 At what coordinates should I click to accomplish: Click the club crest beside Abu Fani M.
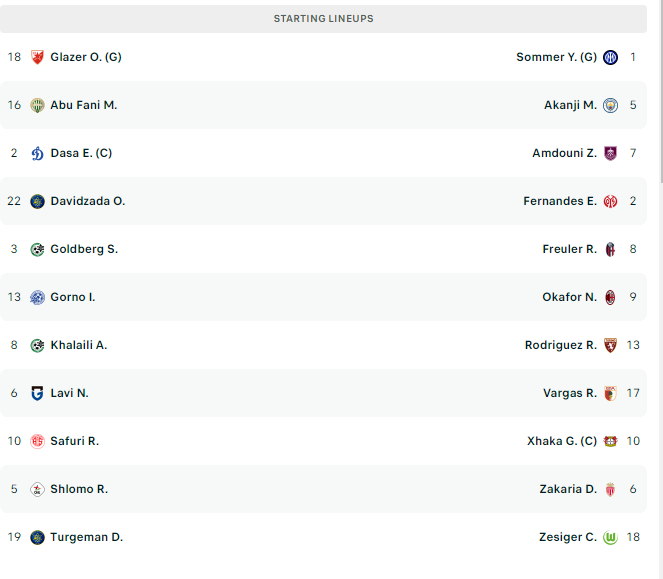(x=37, y=105)
